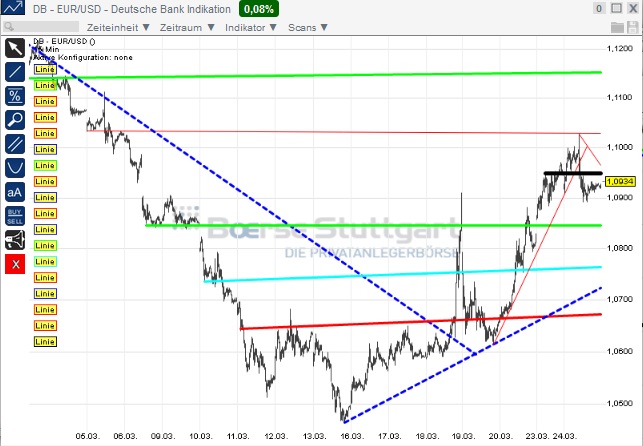
Task: Select the thick red support line
Action: pyautogui.click(x=421, y=321)
